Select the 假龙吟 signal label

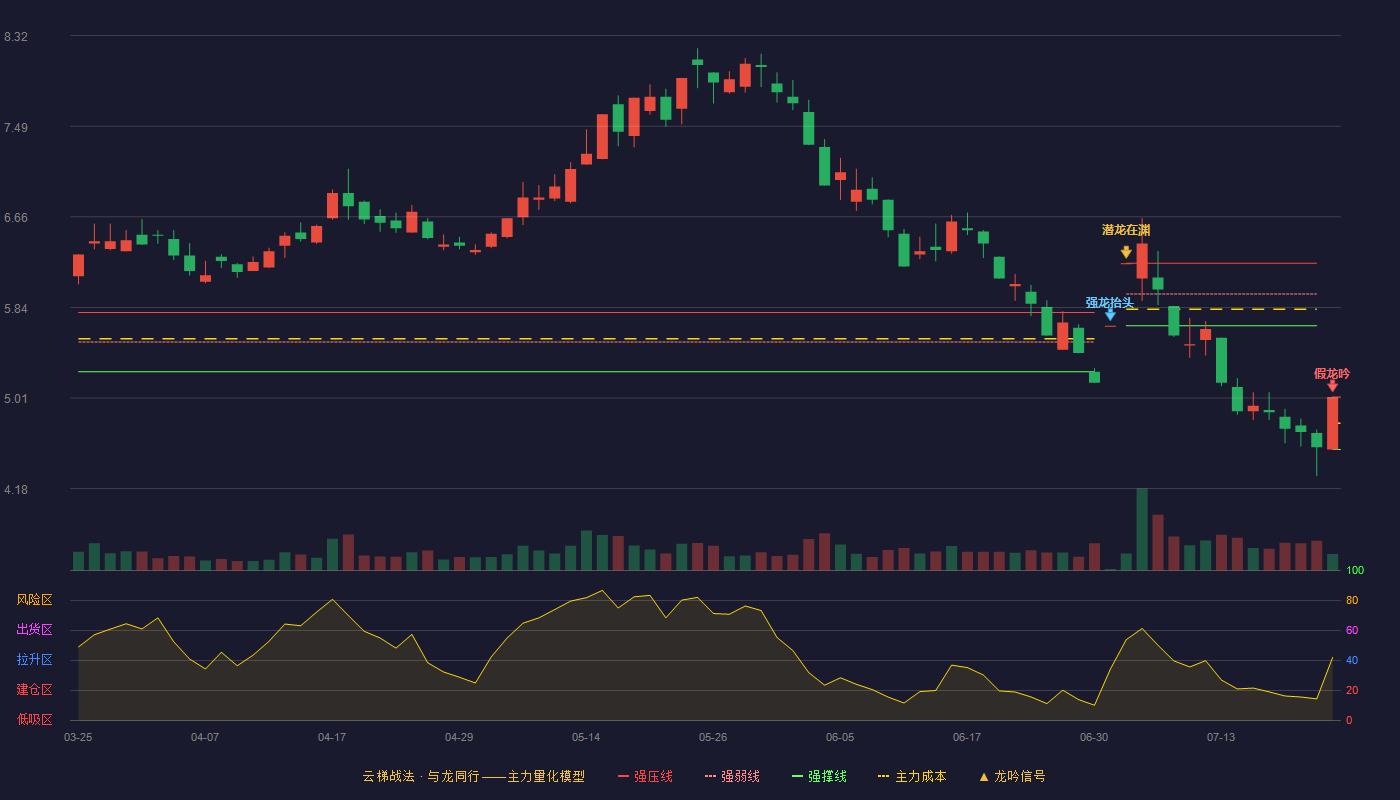click(1332, 374)
